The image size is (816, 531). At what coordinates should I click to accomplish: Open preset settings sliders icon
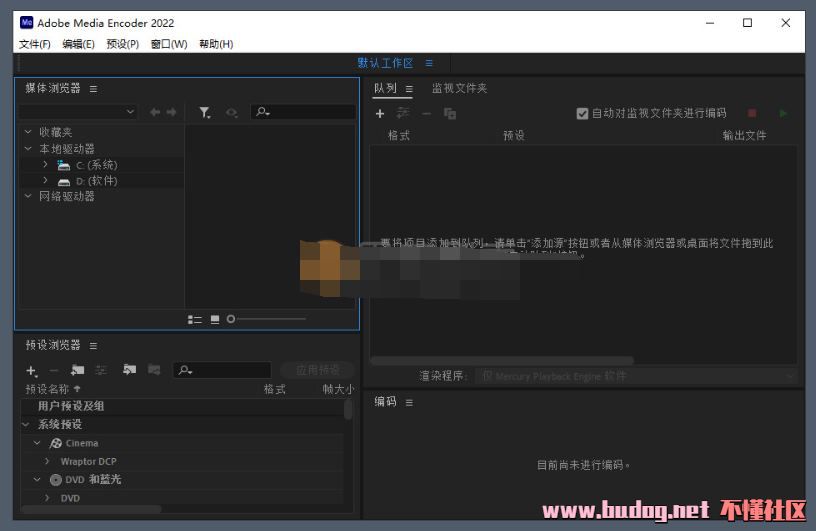pyautogui.click(x=101, y=370)
